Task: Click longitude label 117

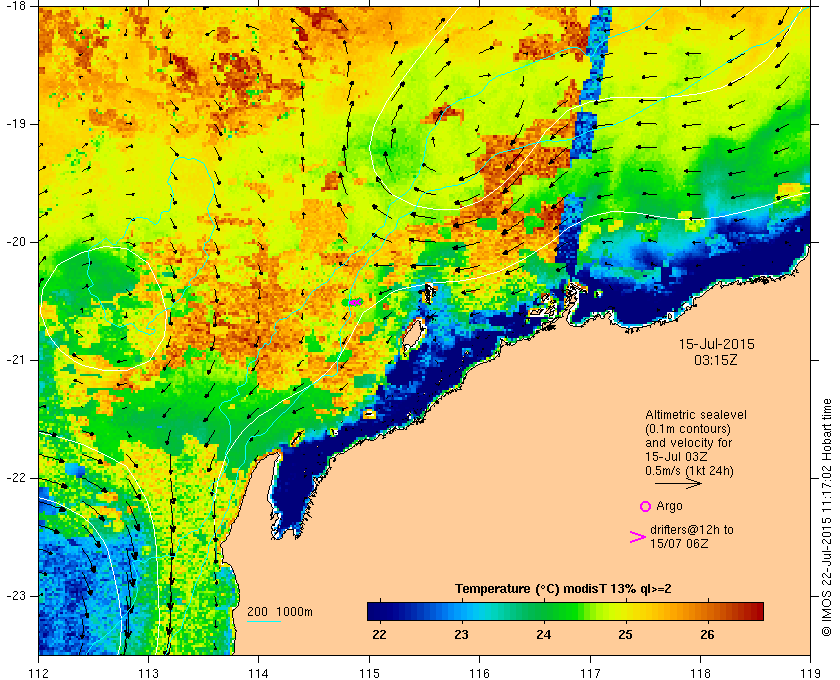Action: click(590, 672)
